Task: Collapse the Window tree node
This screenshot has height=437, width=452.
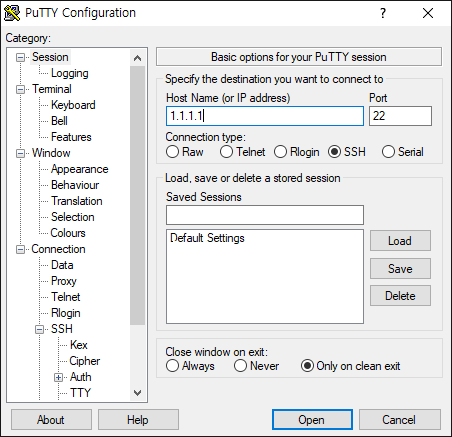Action: tap(21, 153)
